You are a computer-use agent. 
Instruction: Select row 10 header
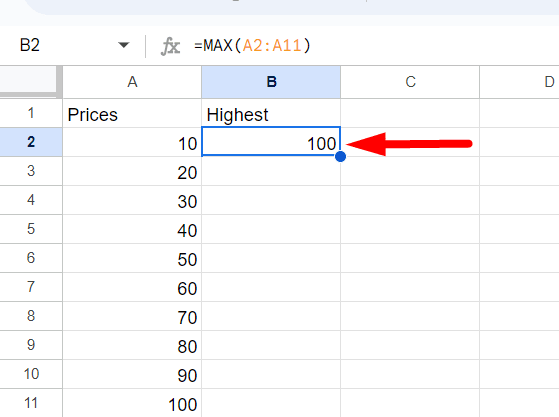coord(31,374)
